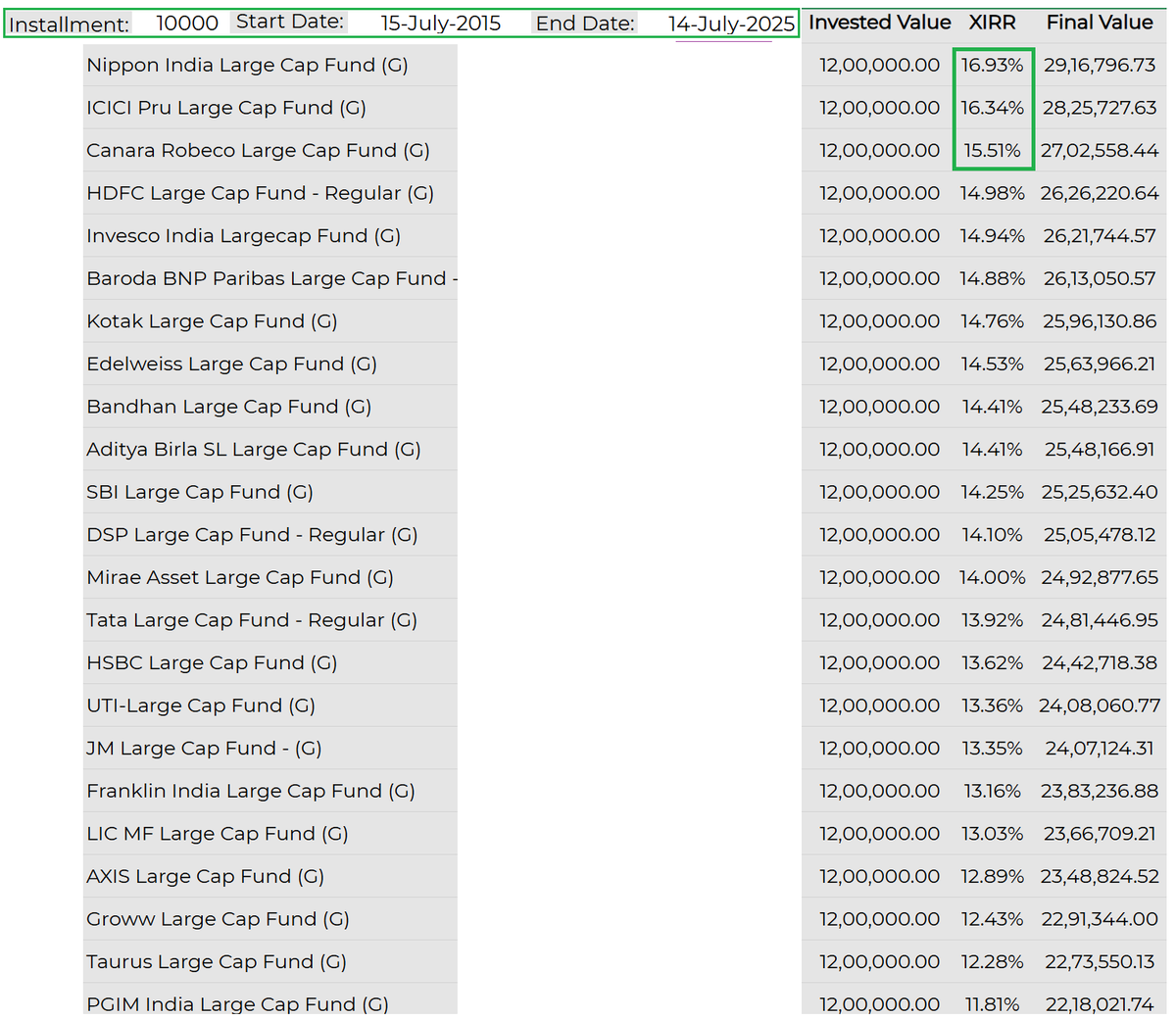Click XIRR value 14.94%
This screenshot has width=1176, height=1021.
[x=992, y=235]
